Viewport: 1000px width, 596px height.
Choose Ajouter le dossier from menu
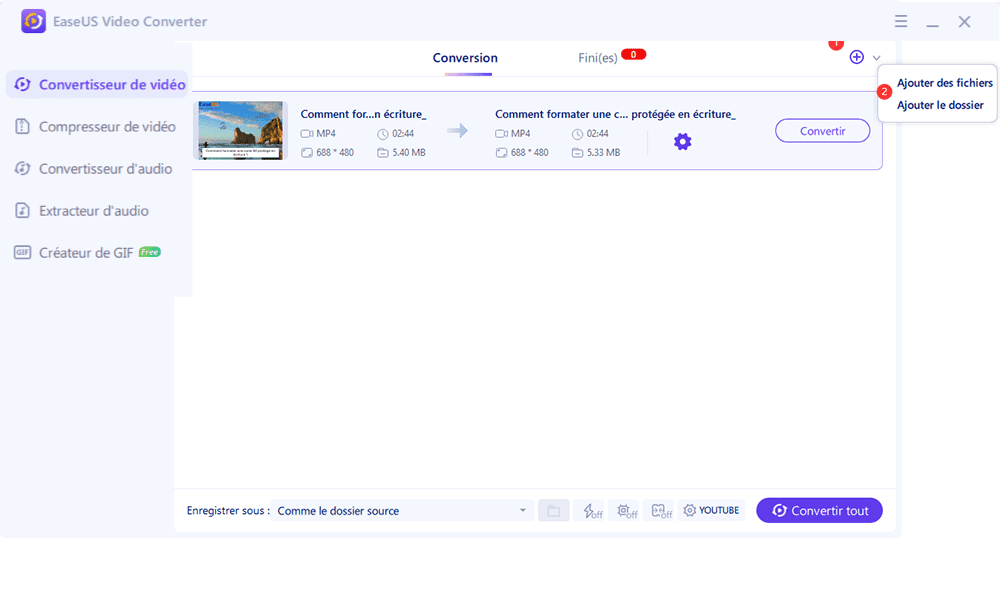(939, 105)
